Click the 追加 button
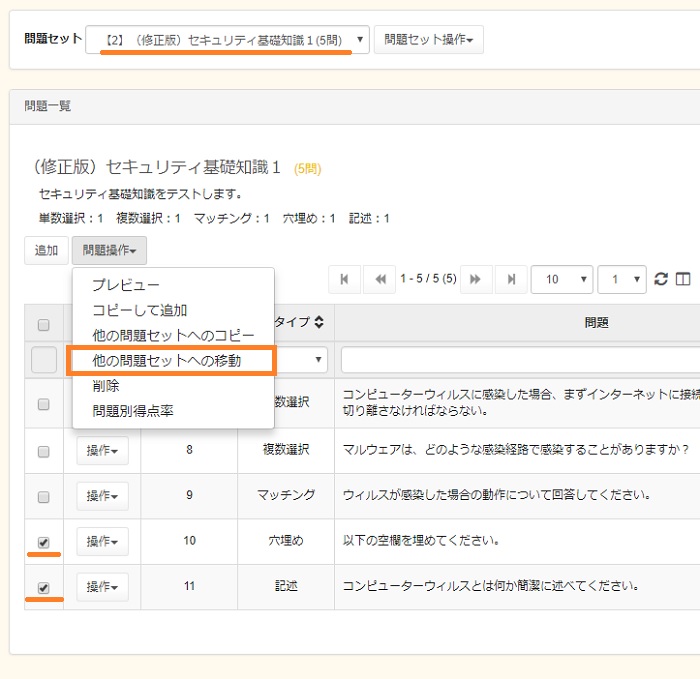The width and height of the screenshot is (700, 679). (46, 251)
